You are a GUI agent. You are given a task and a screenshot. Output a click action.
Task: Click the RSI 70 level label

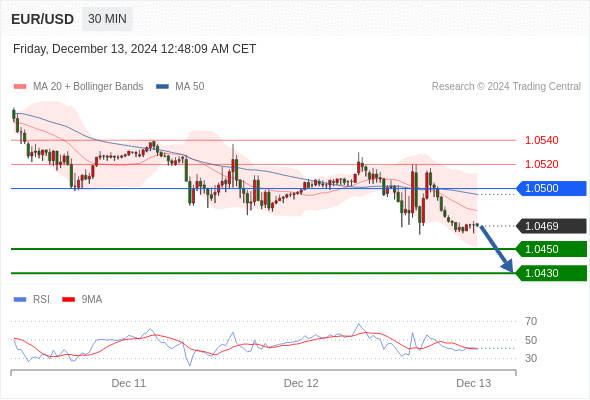(x=531, y=321)
